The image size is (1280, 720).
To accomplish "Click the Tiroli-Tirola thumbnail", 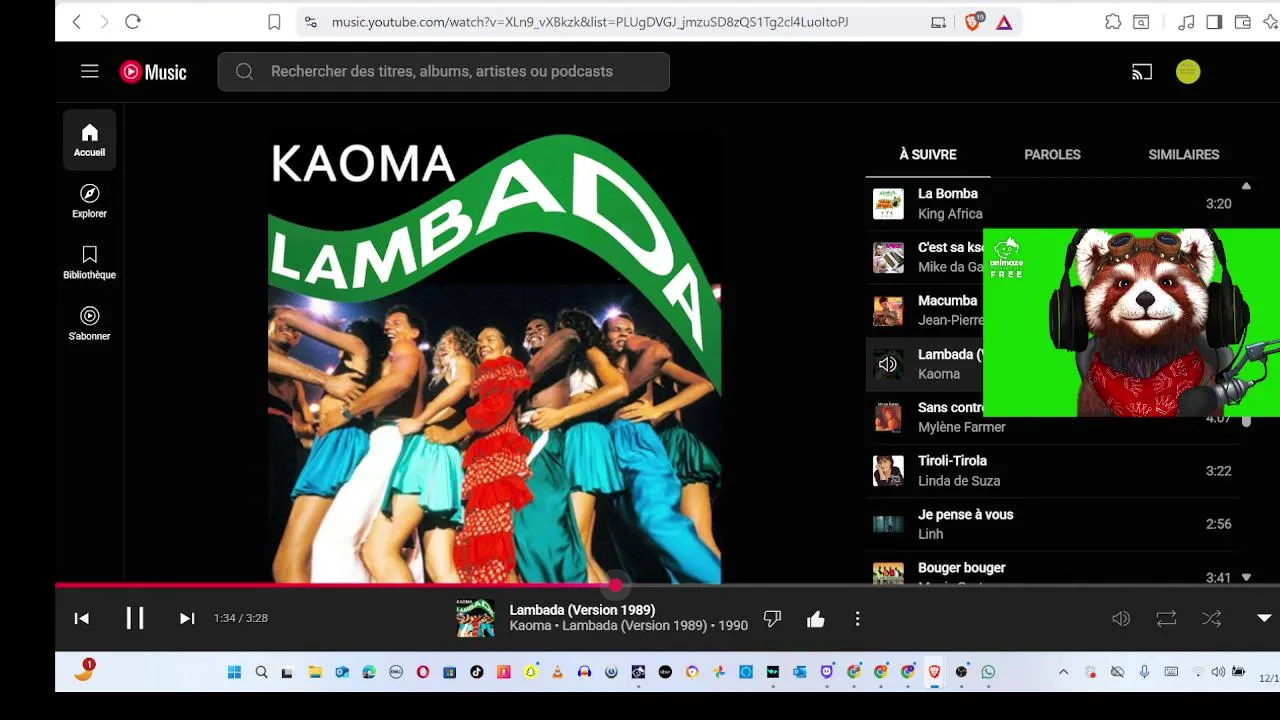I will point(888,471).
